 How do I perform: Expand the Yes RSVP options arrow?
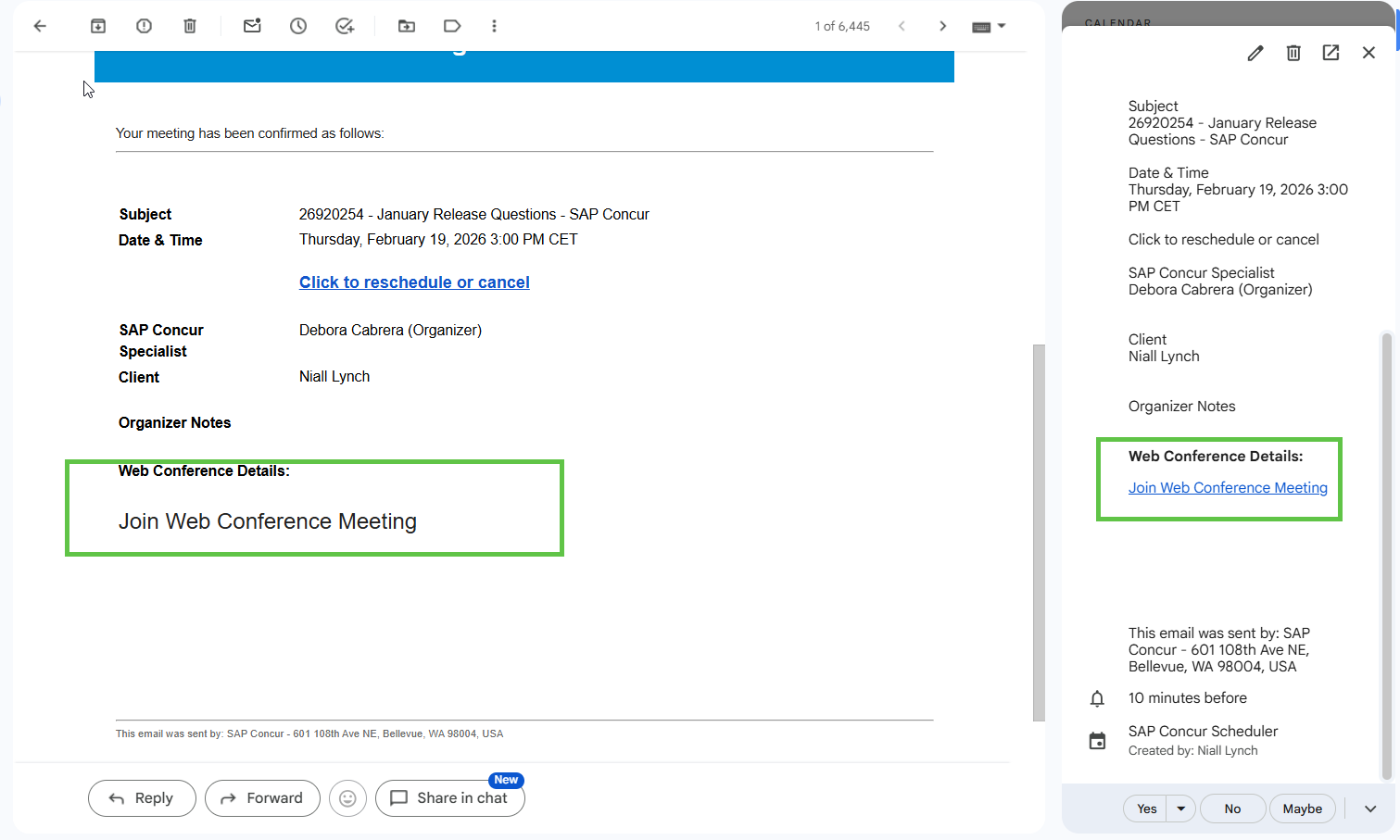click(x=1181, y=809)
